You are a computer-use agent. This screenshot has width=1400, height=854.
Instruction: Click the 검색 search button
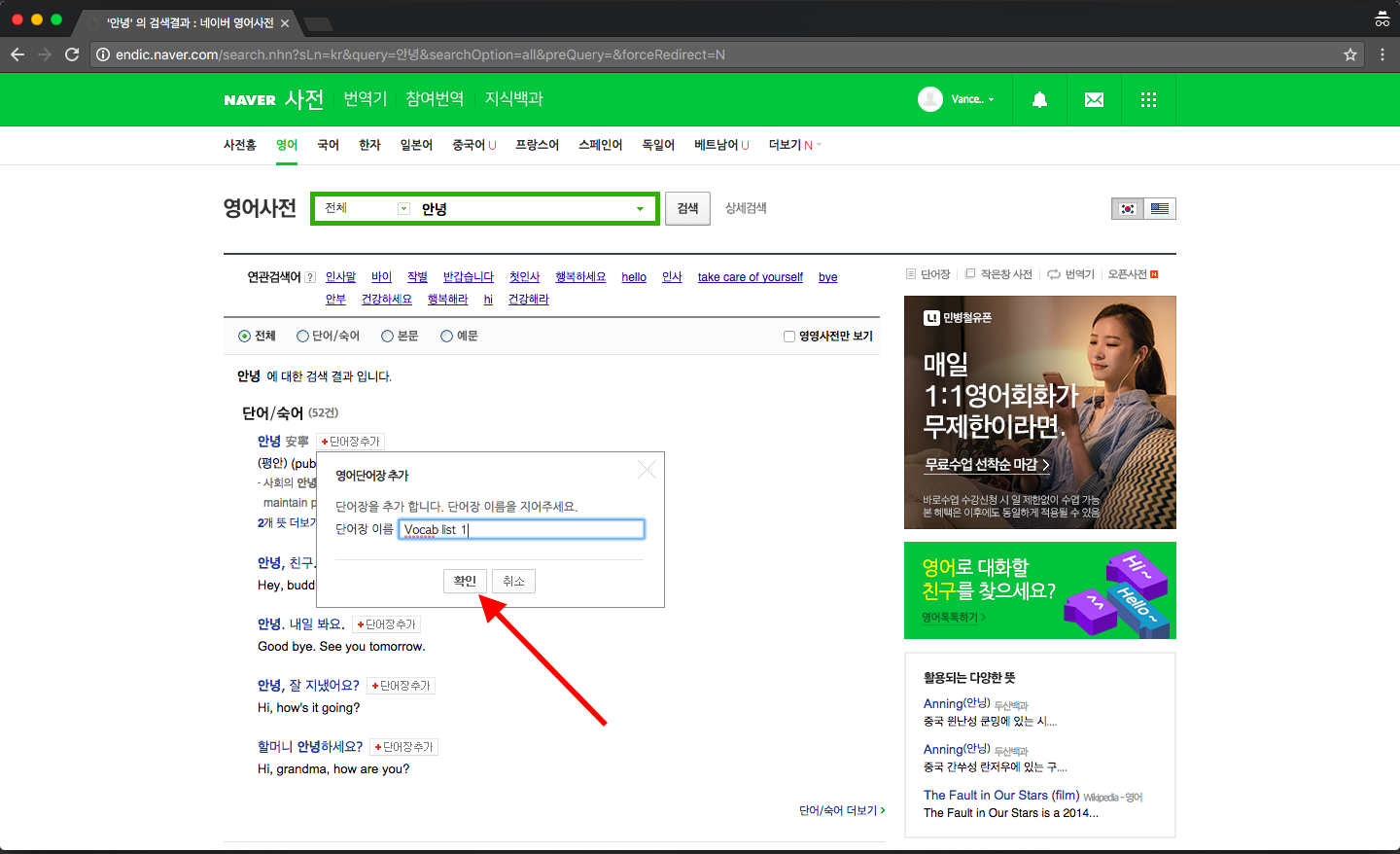tap(688, 208)
